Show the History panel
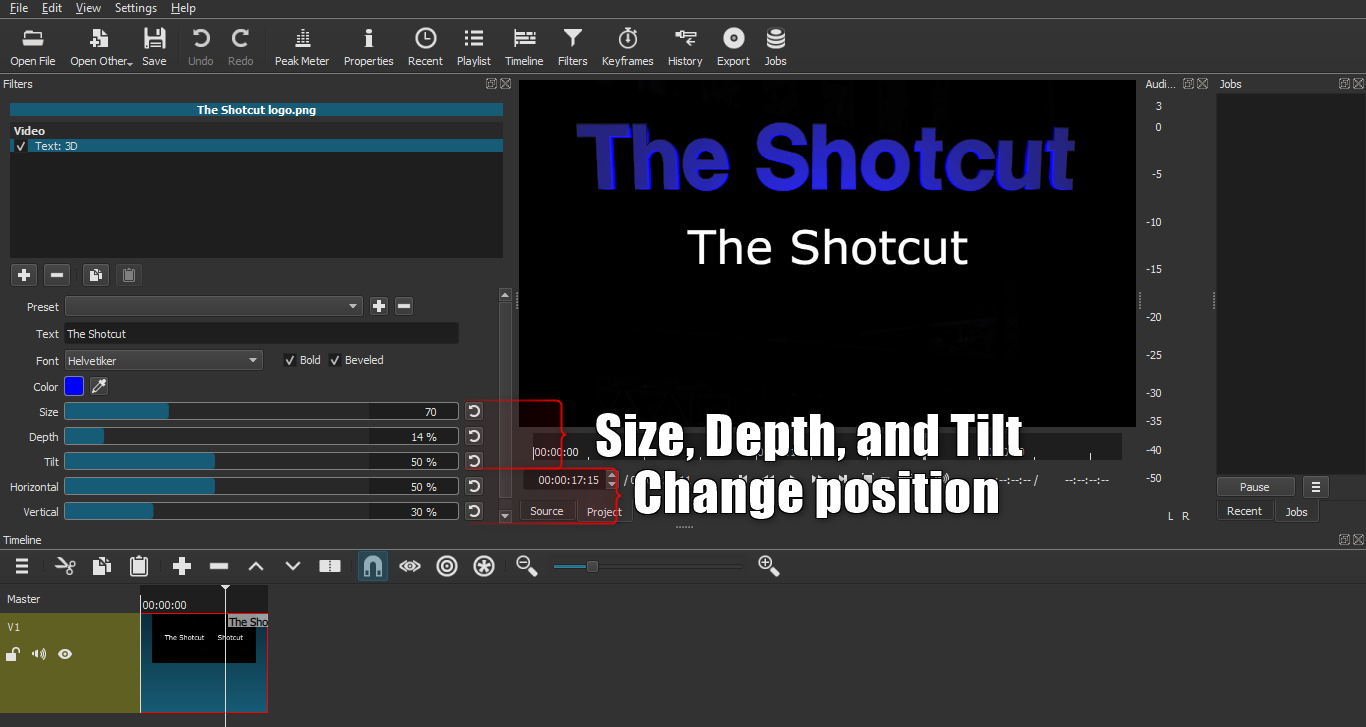1366x727 pixels. pyautogui.click(x=685, y=47)
